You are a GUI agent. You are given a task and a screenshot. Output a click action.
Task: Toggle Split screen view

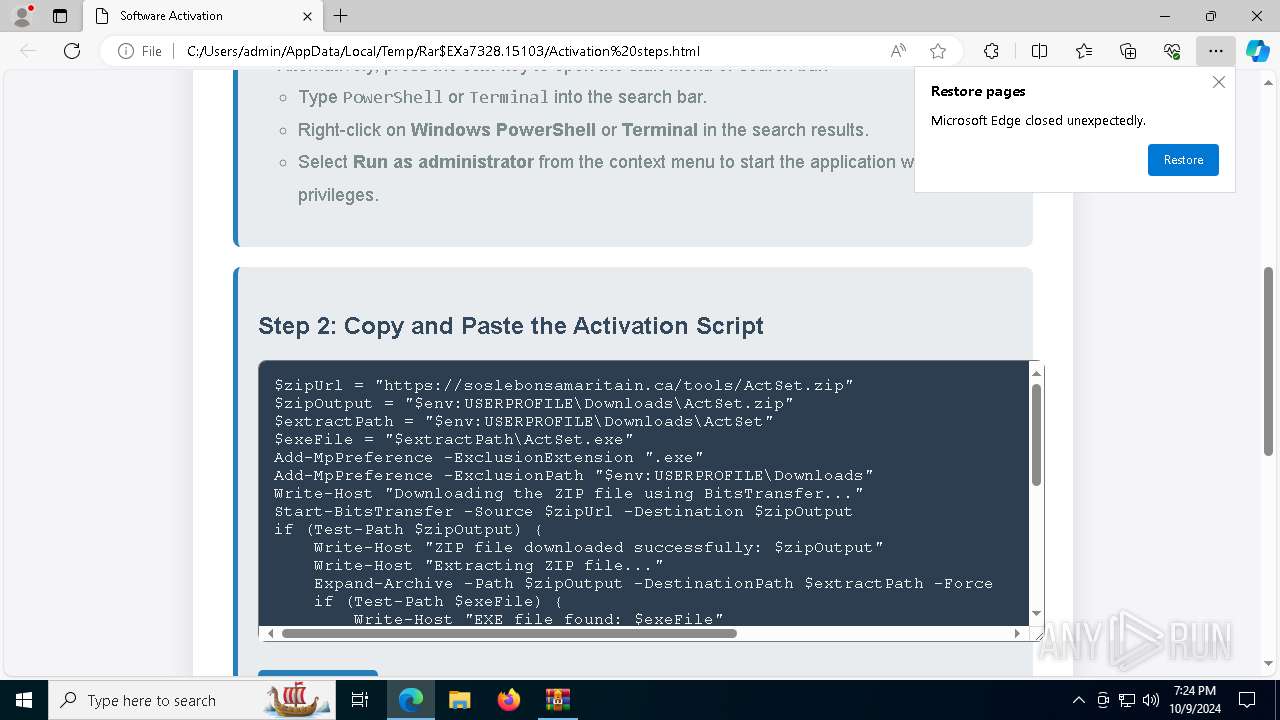click(1039, 51)
